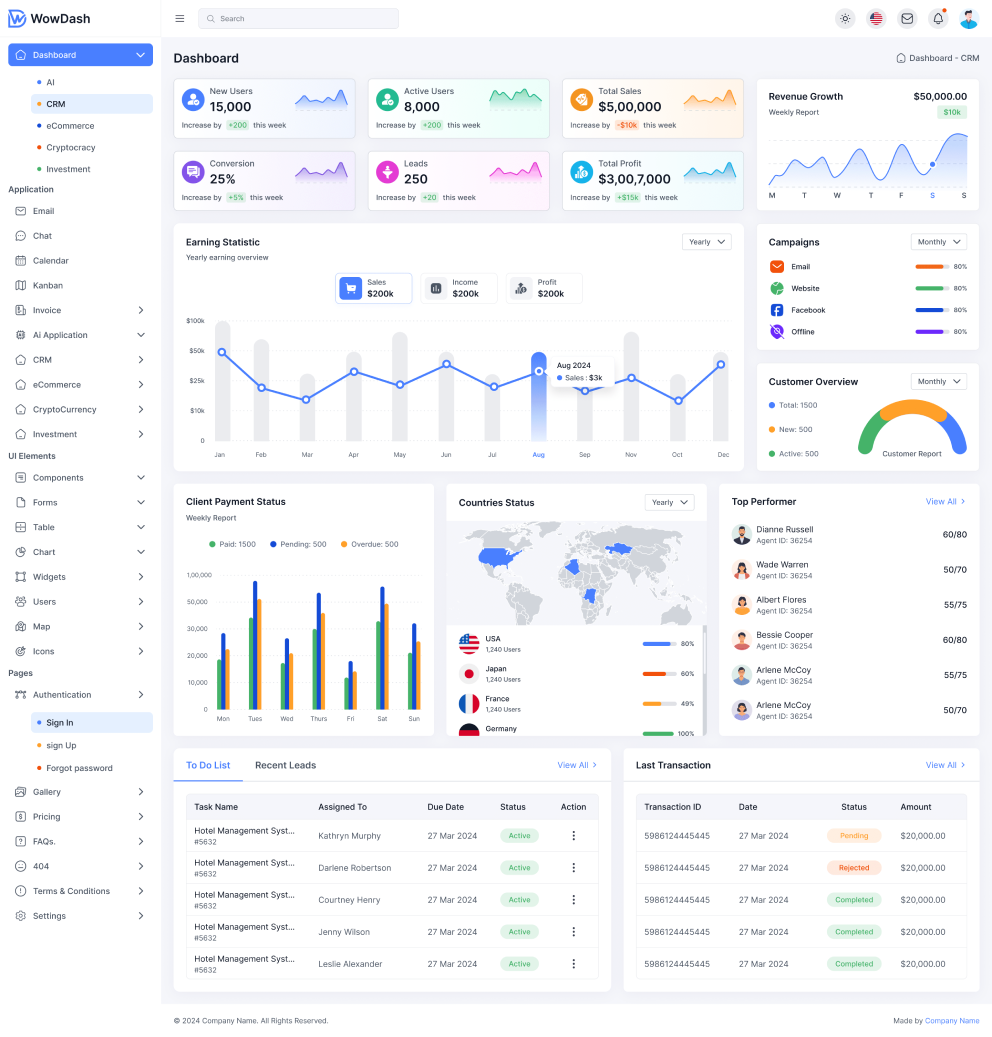This screenshot has width=992, height=1037.
Task: Open Forgot password page in sidebar
Action: click(x=79, y=768)
